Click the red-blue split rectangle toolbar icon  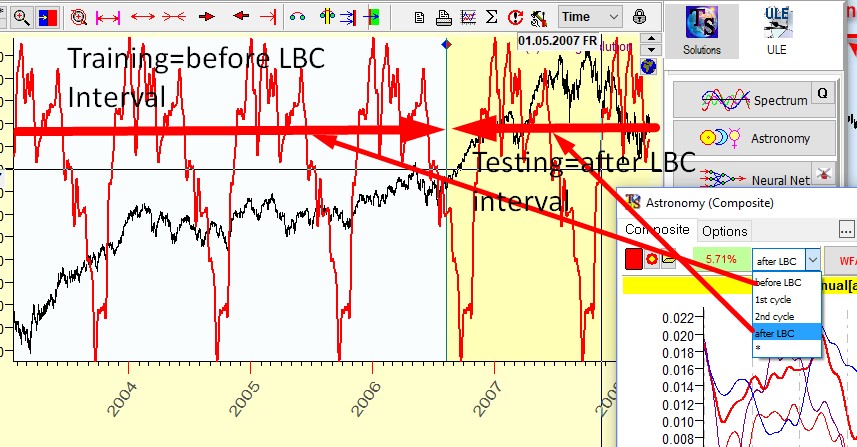[x=46, y=16]
